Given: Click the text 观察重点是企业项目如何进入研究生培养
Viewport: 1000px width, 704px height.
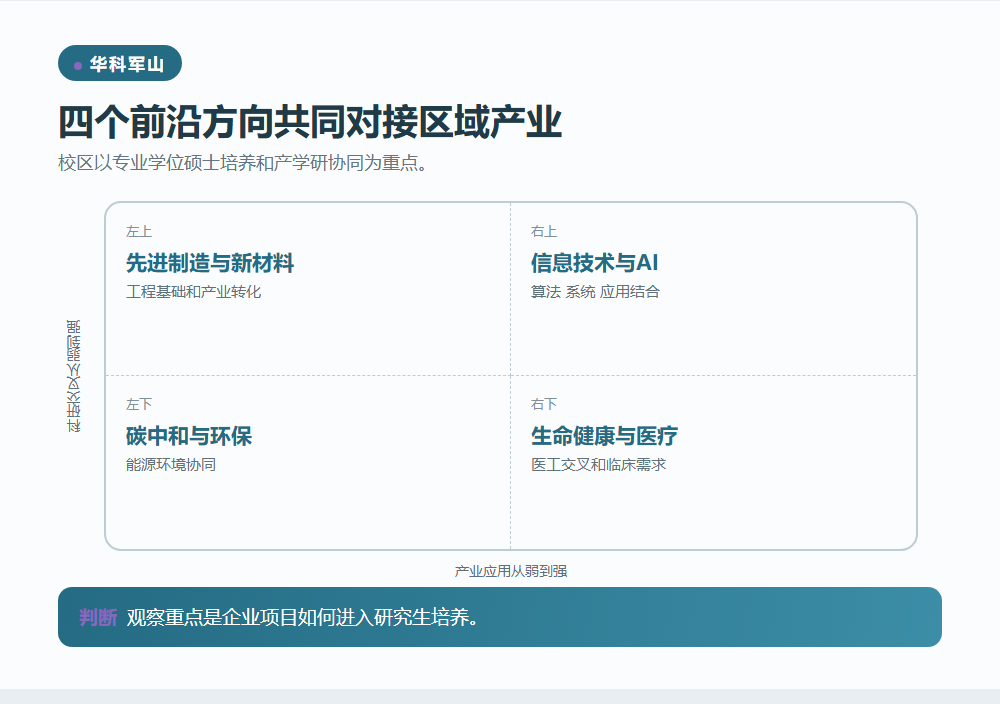Looking at the screenshot, I should (302, 617).
